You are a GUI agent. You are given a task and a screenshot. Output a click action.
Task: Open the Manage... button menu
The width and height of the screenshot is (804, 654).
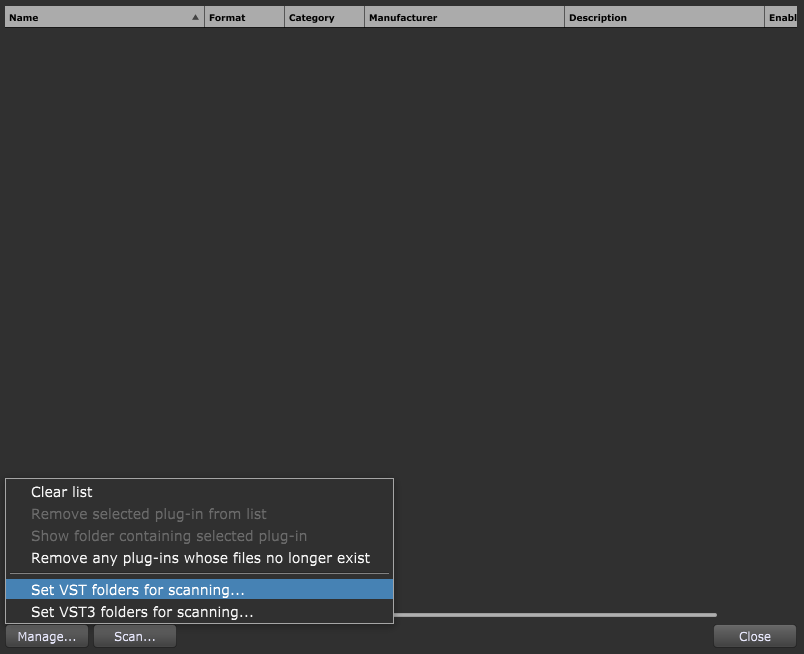47,637
